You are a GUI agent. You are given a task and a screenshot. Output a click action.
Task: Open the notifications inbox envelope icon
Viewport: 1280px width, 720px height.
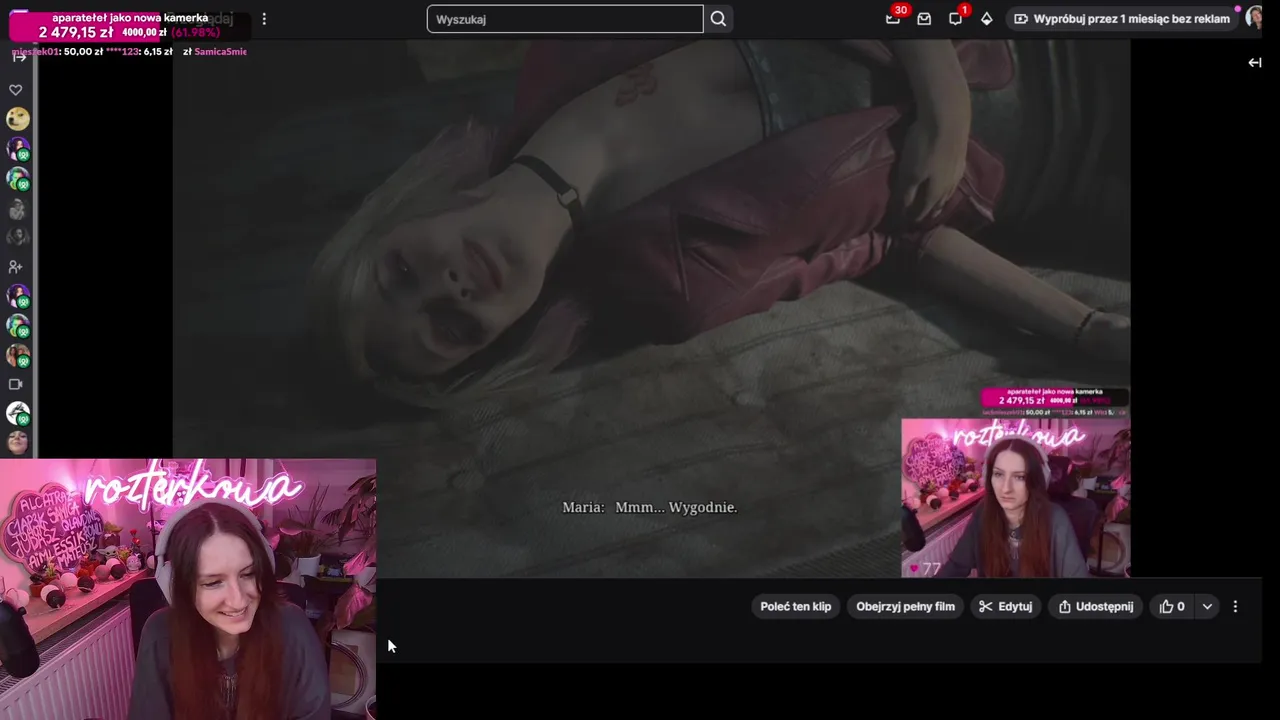[x=924, y=19]
